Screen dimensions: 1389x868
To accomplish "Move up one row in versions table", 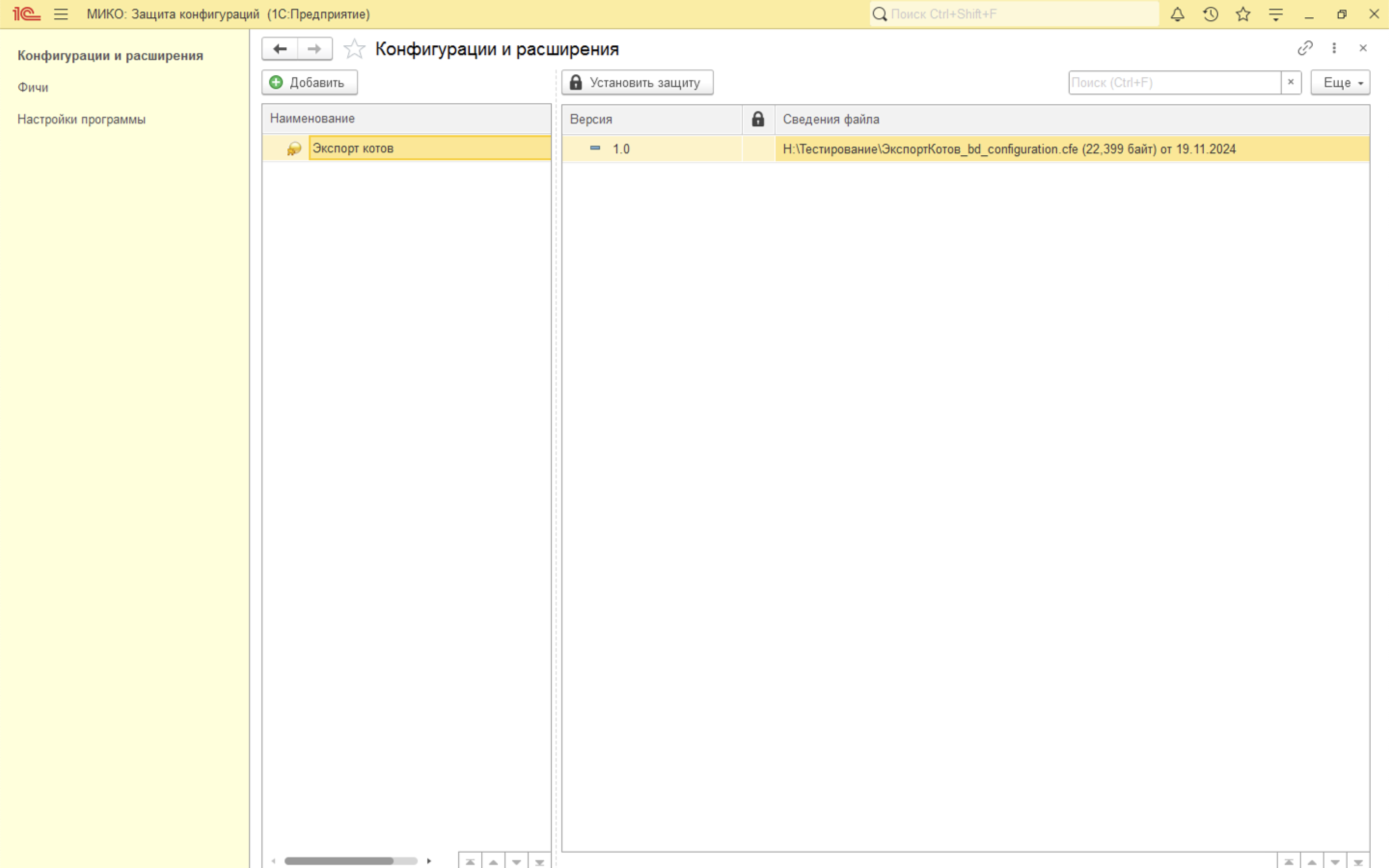I will pyautogui.click(x=1311, y=861).
